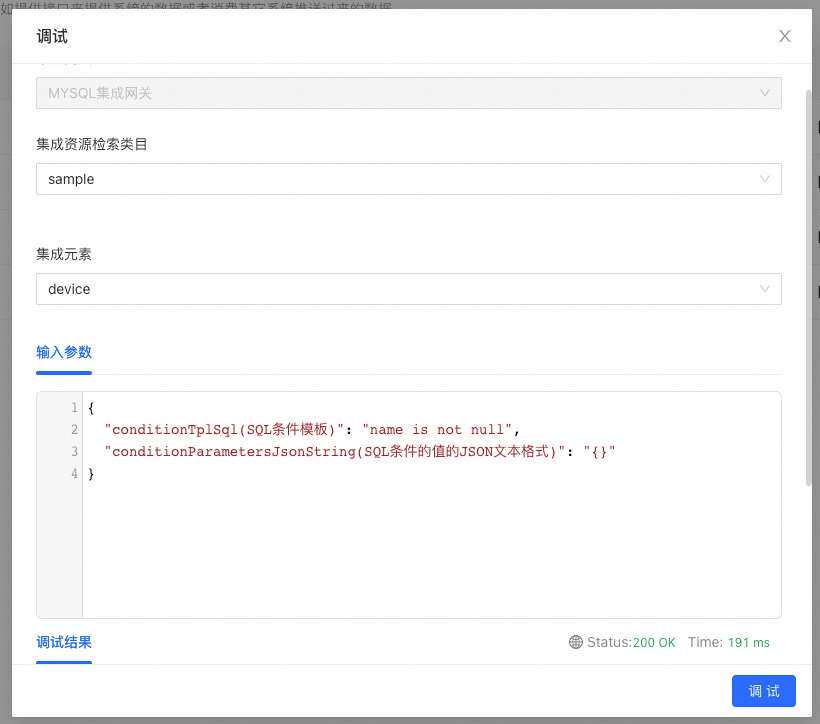
Task: Select the conditionTplSql line in editor
Action: [x=310, y=429]
